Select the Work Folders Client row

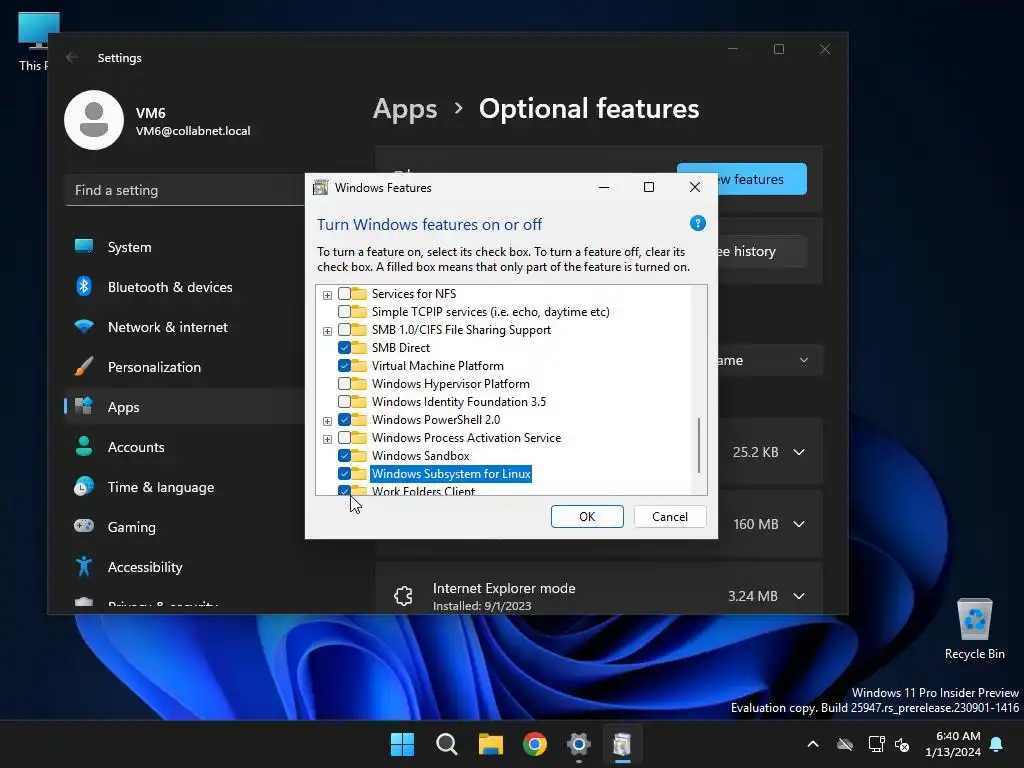point(423,490)
